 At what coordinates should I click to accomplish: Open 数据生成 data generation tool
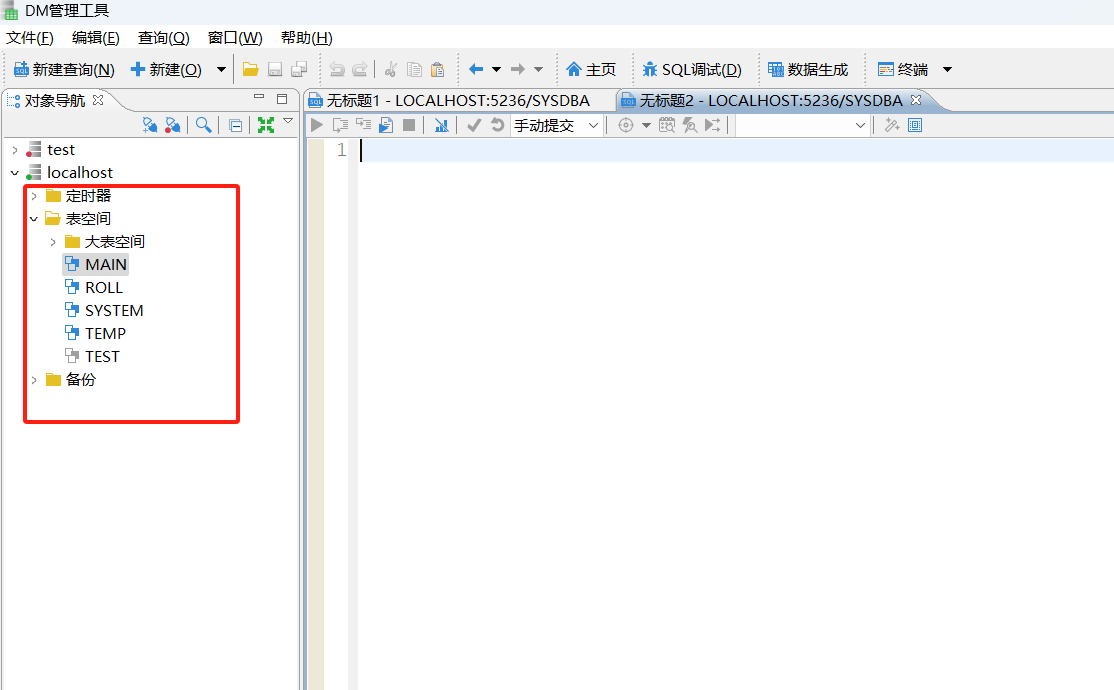click(809, 70)
